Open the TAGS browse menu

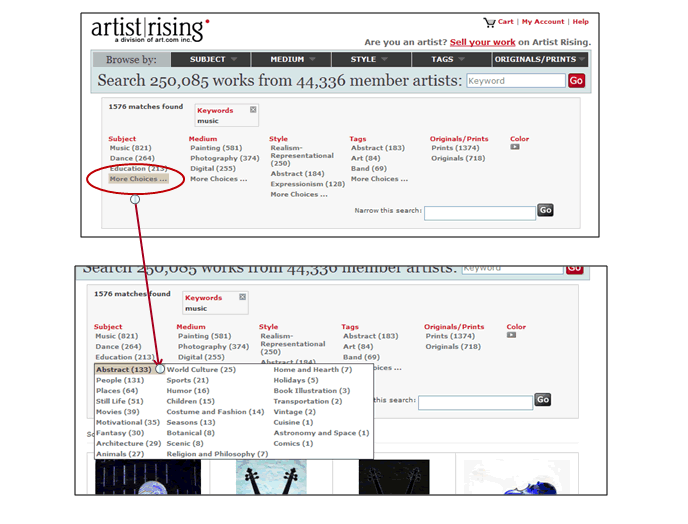point(448,60)
